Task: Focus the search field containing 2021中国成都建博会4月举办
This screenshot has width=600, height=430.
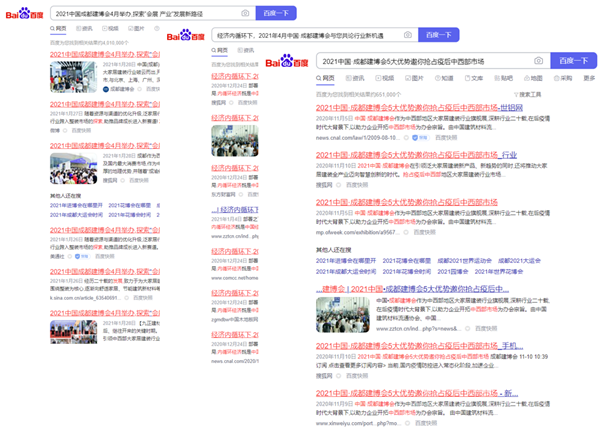Action: [x=153, y=13]
